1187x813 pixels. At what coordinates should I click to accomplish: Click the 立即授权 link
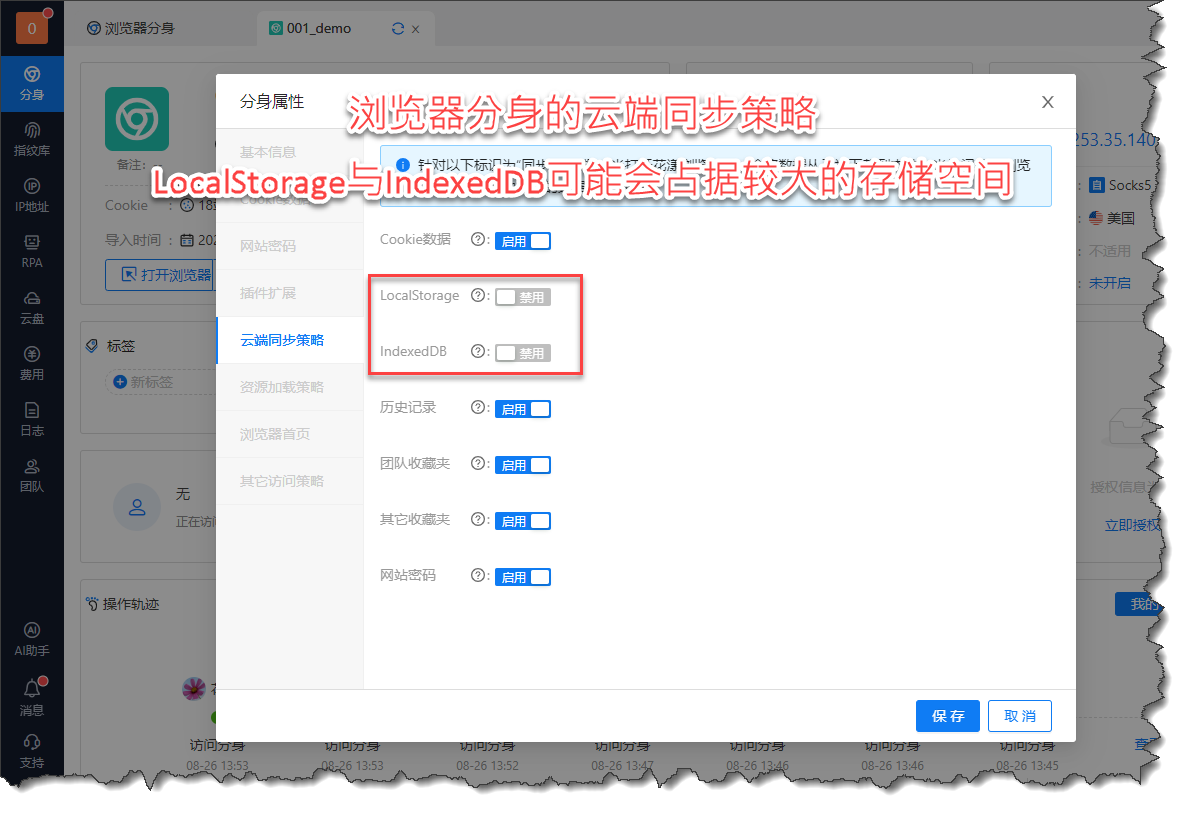(x=1132, y=525)
